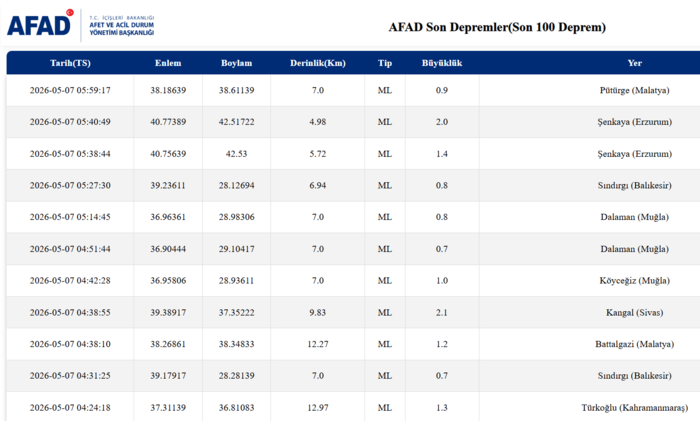Click latitude value 38.26861

(168, 344)
